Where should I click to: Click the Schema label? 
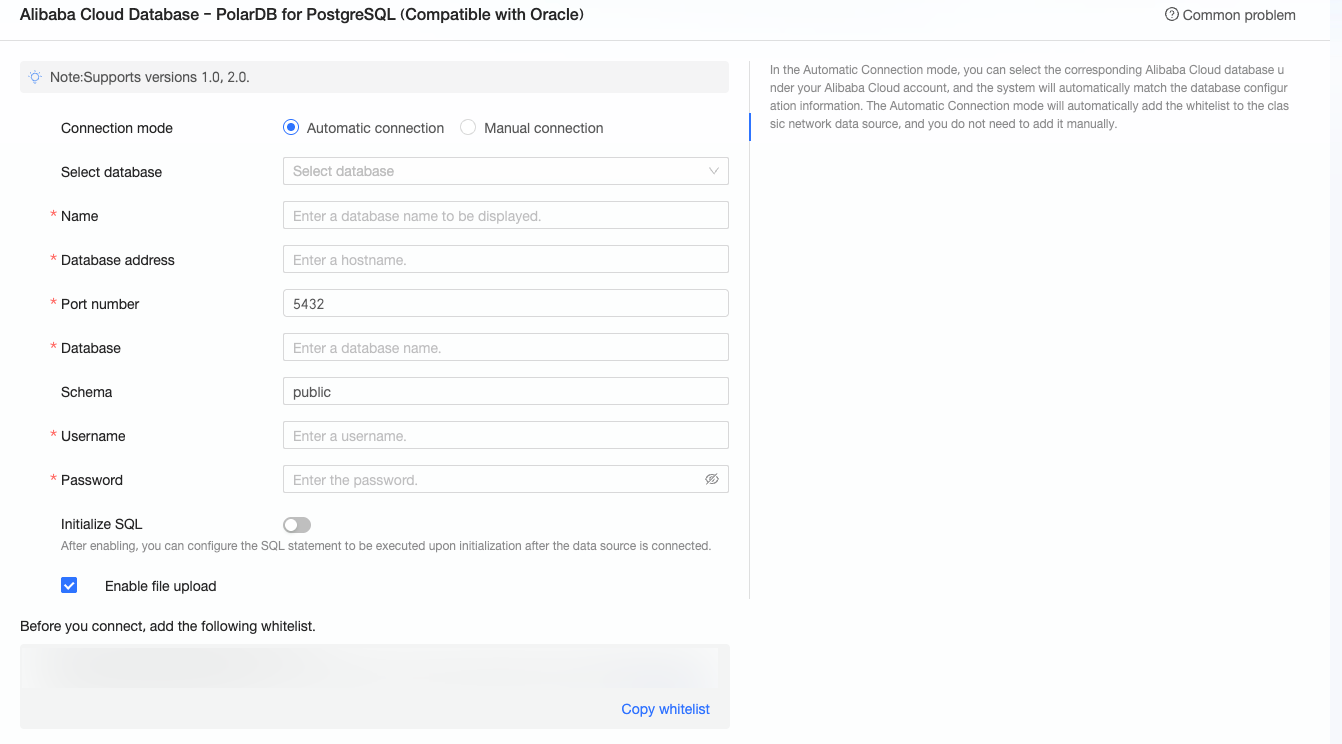[x=86, y=392]
